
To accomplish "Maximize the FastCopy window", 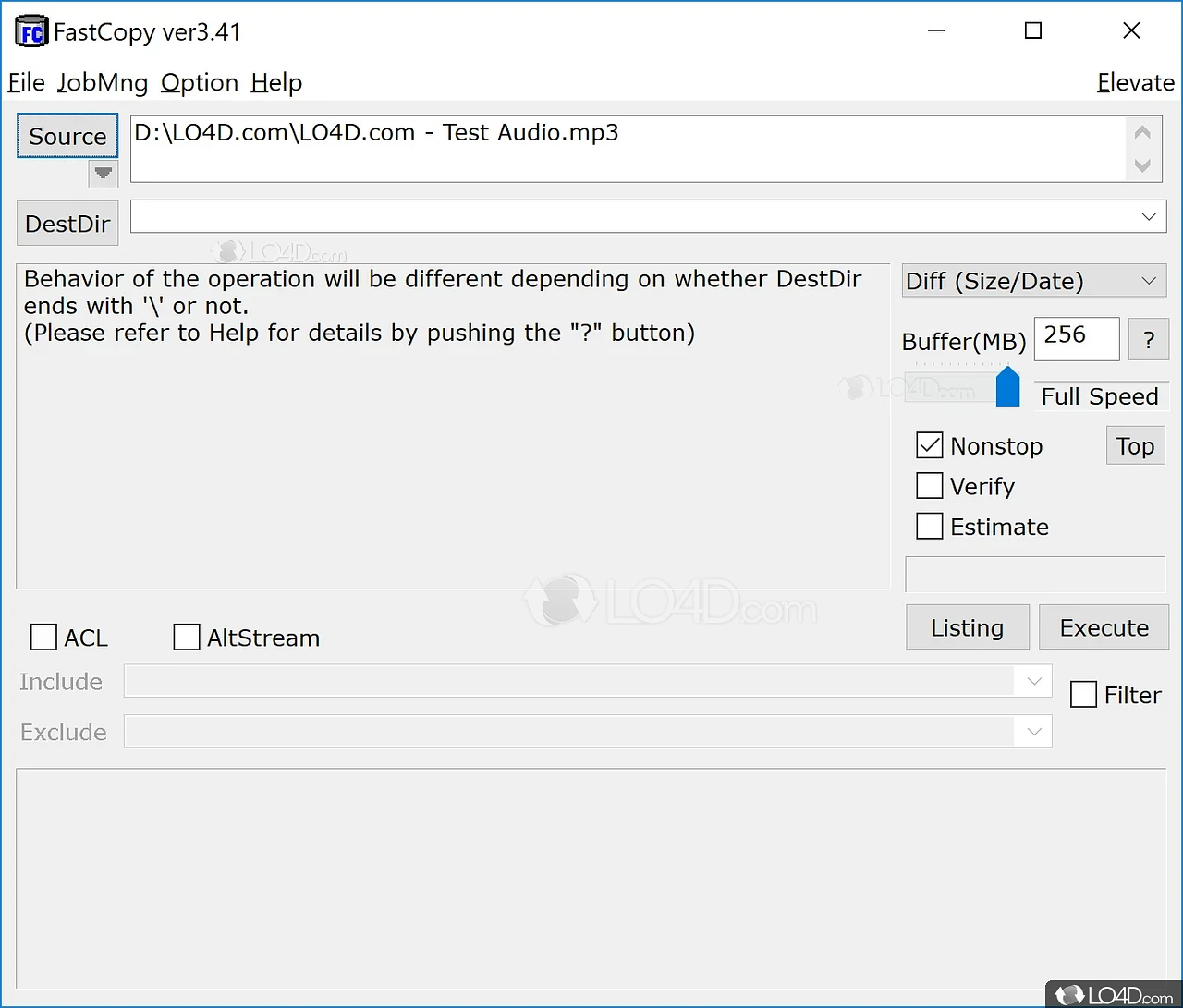I will [1033, 31].
